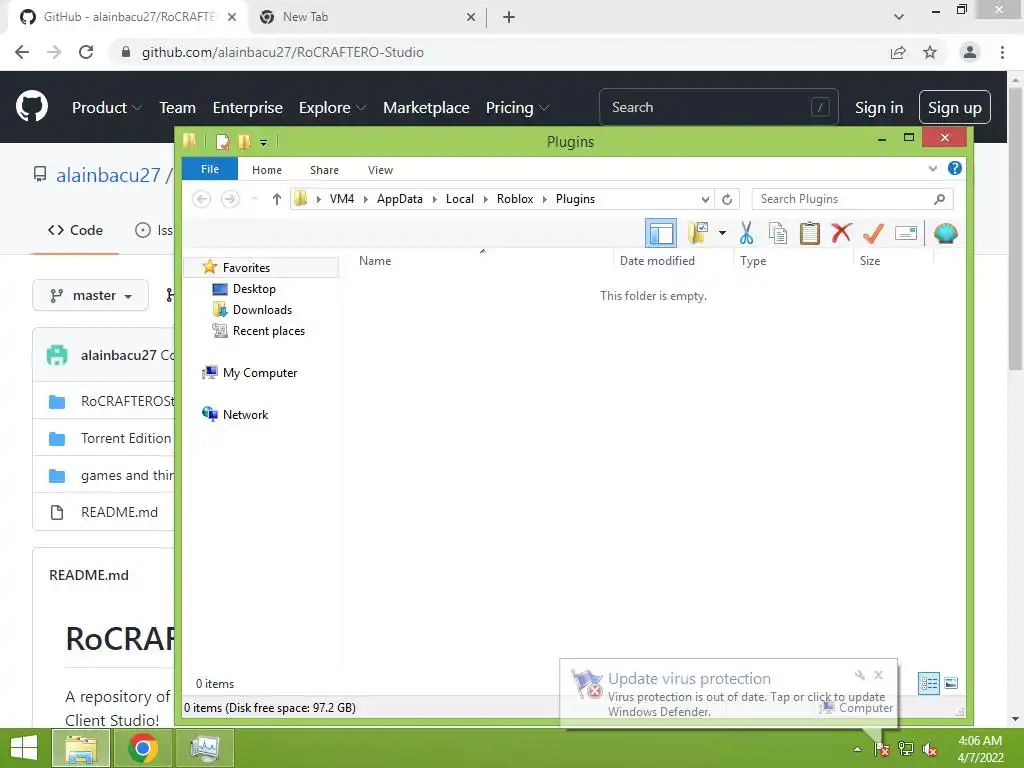Open GitHub Product menu
The image size is (1024, 768).
[106, 108]
